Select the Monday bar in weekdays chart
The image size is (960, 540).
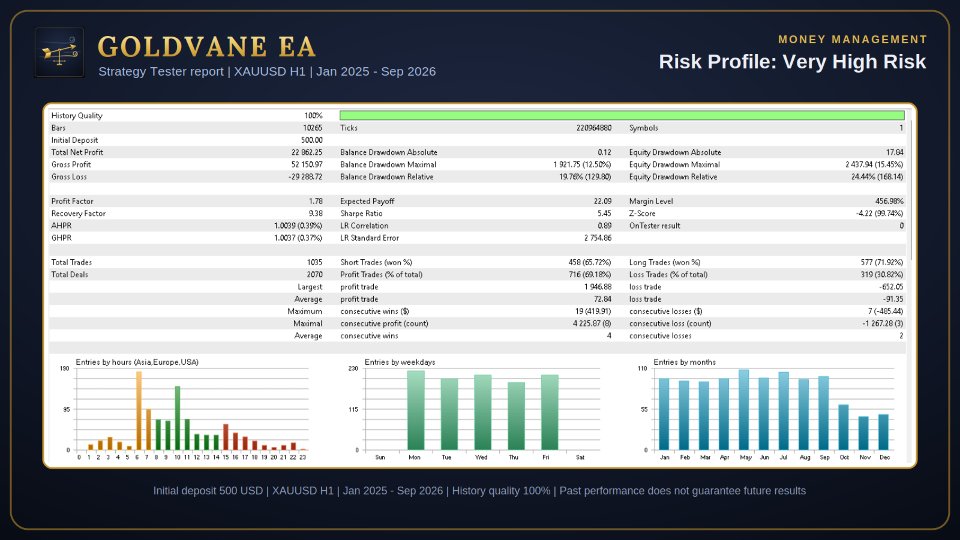pos(416,410)
